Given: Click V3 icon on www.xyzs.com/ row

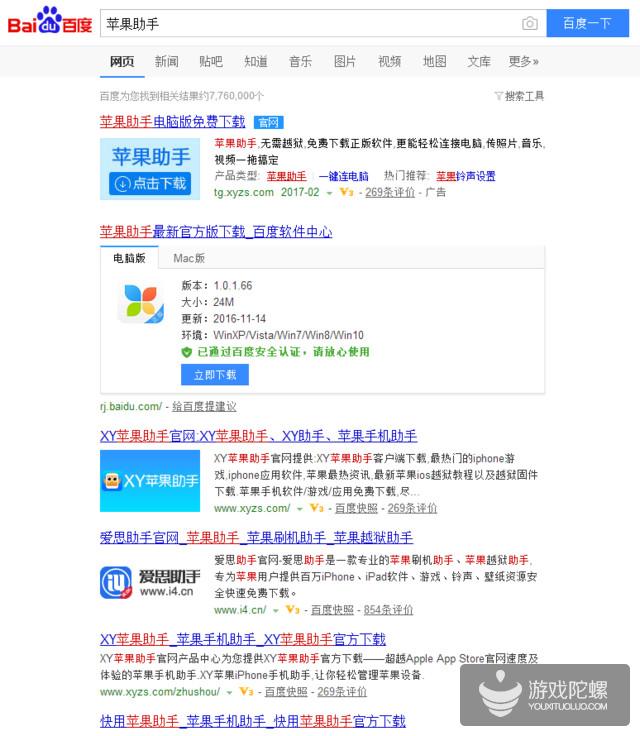Looking at the screenshot, I should 317,508.
